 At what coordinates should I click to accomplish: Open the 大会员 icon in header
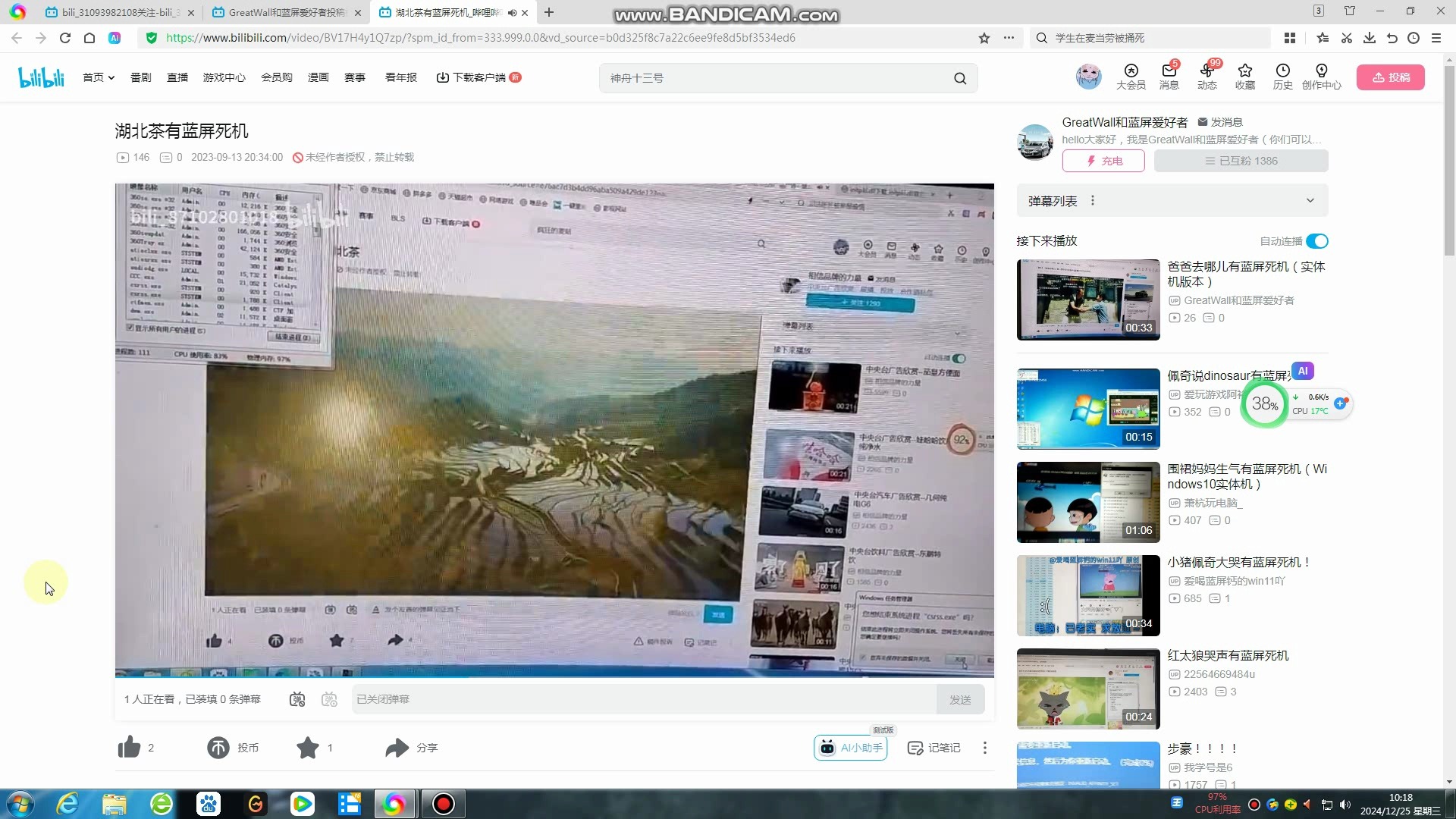click(x=1131, y=77)
